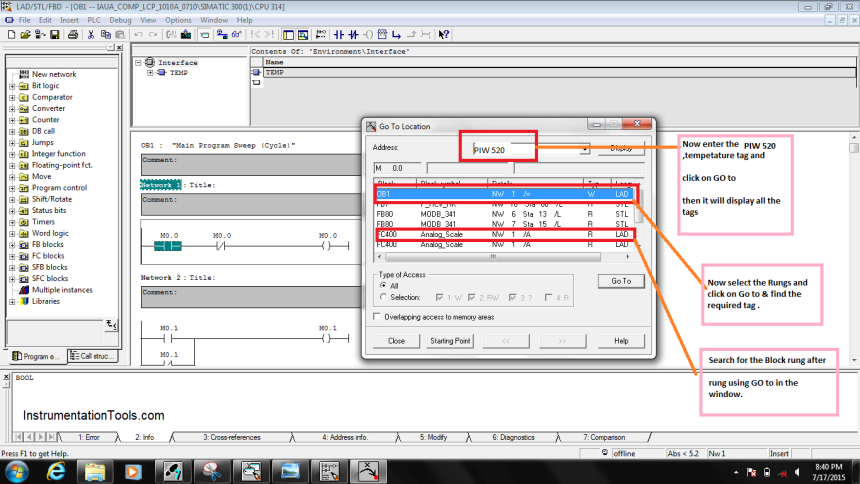Select Multiple instances in element tree
The image size is (860, 484).
(62, 290)
